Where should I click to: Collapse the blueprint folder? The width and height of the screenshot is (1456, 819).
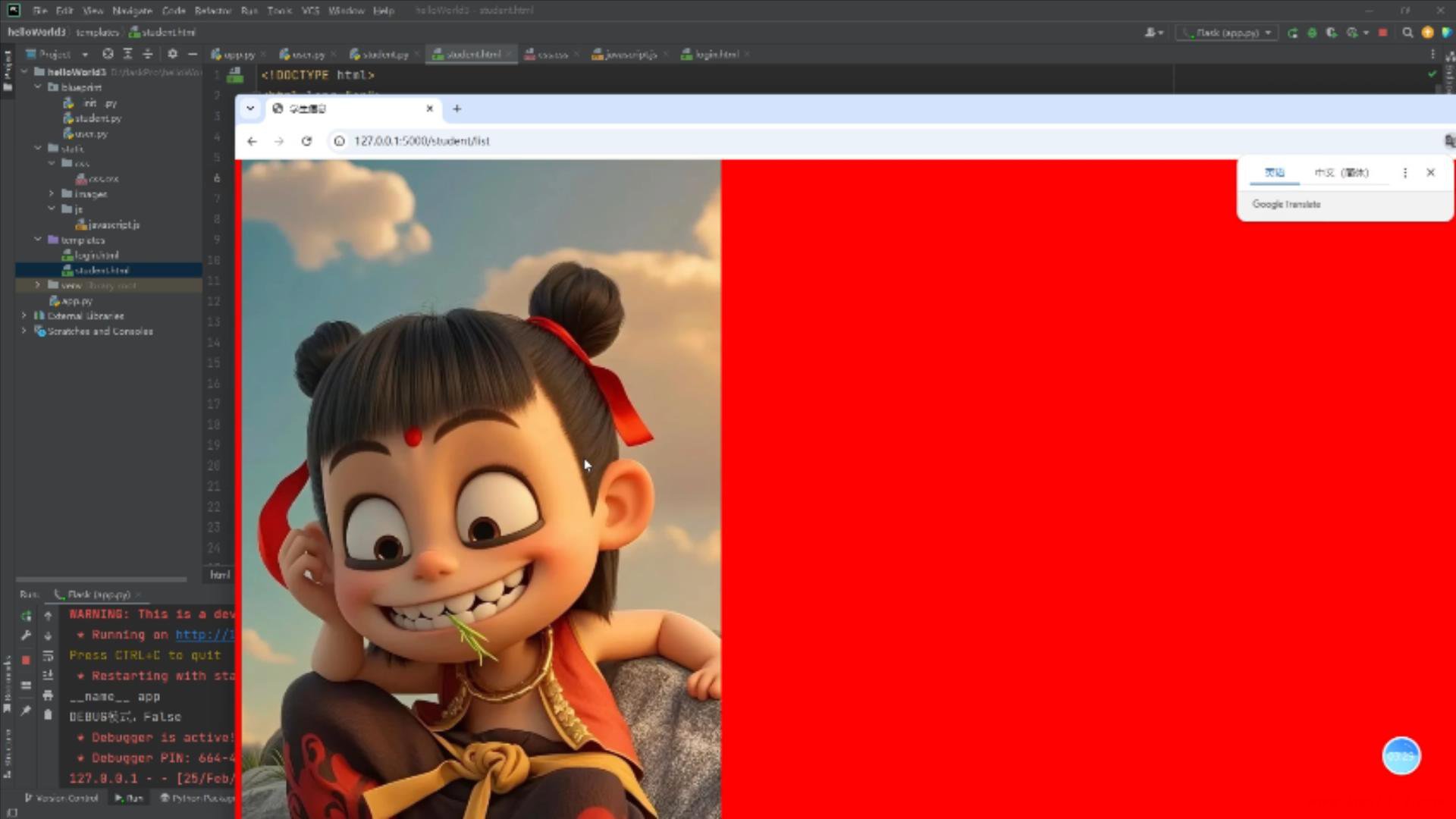[x=38, y=87]
